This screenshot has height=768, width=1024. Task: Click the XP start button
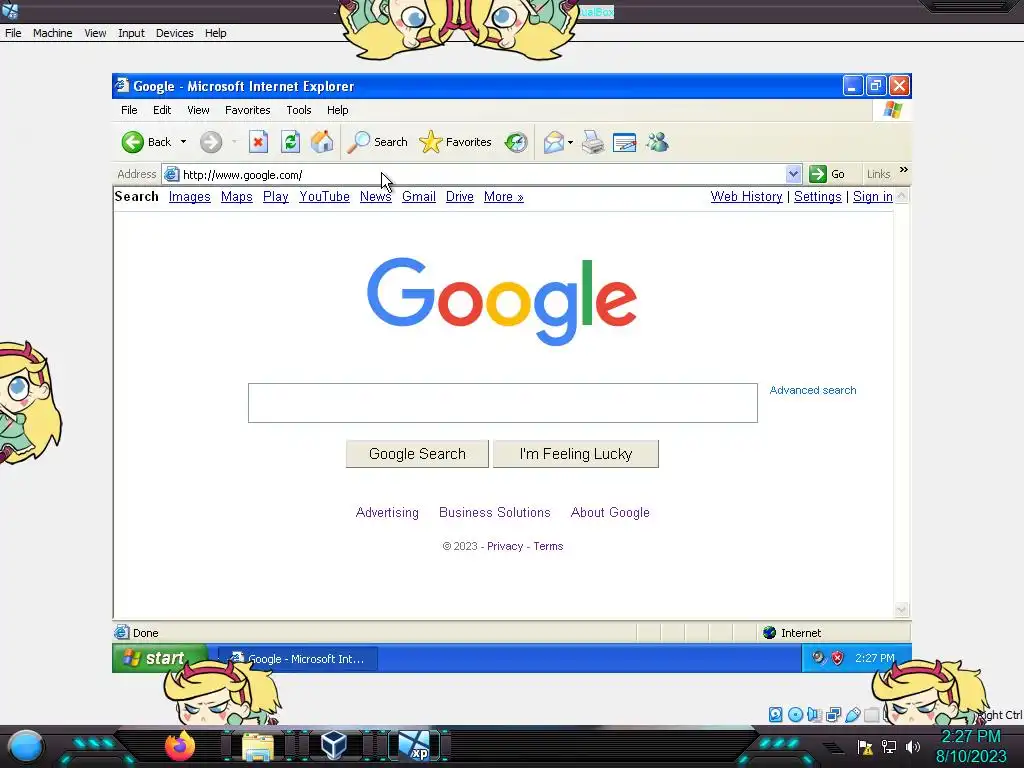point(159,658)
